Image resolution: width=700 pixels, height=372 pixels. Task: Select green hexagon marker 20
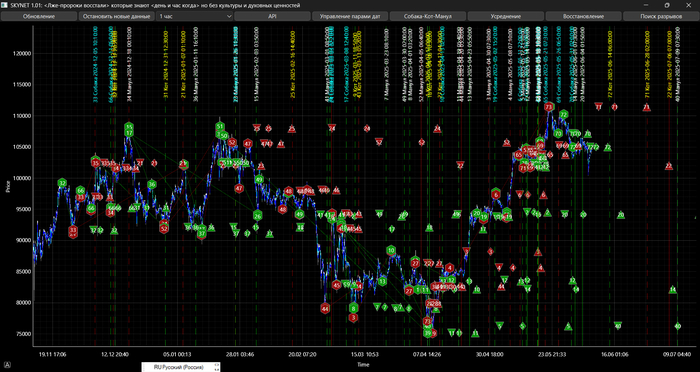pyautogui.click(x=477, y=214)
